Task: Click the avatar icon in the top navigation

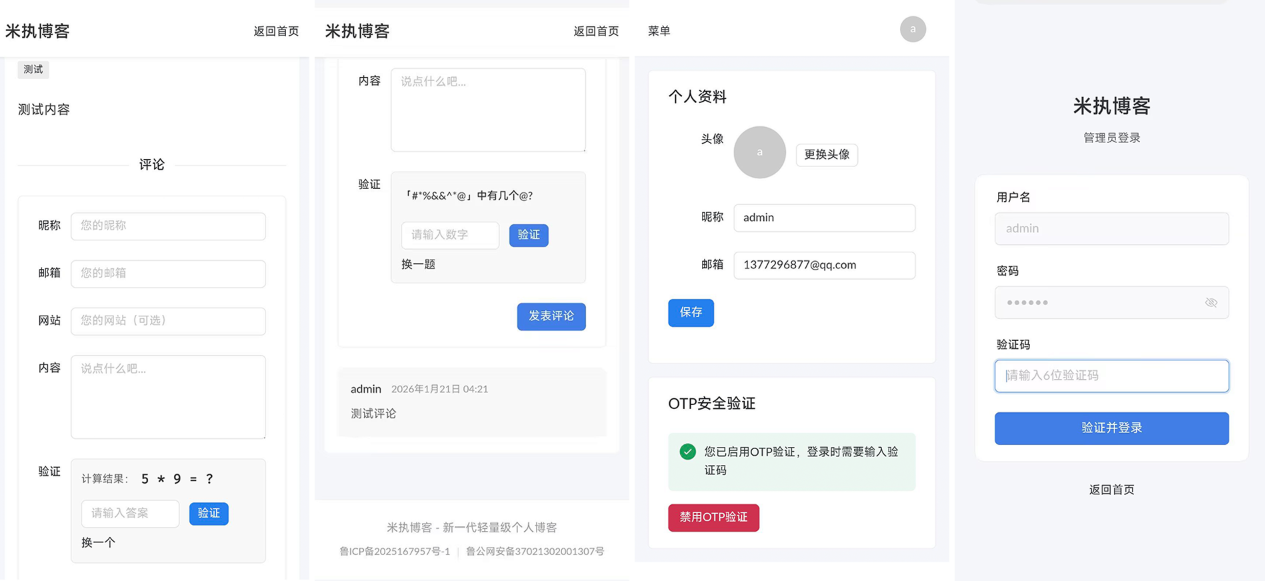Action: (x=912, y=29)
